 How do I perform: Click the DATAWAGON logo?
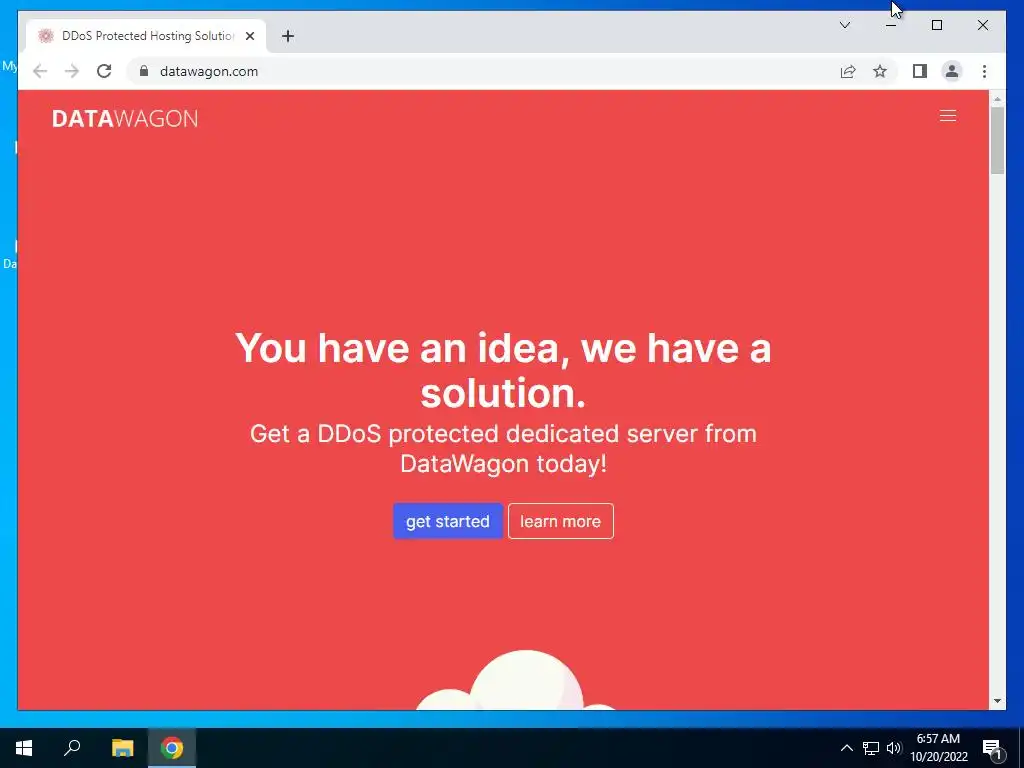[x=125, y=118]
